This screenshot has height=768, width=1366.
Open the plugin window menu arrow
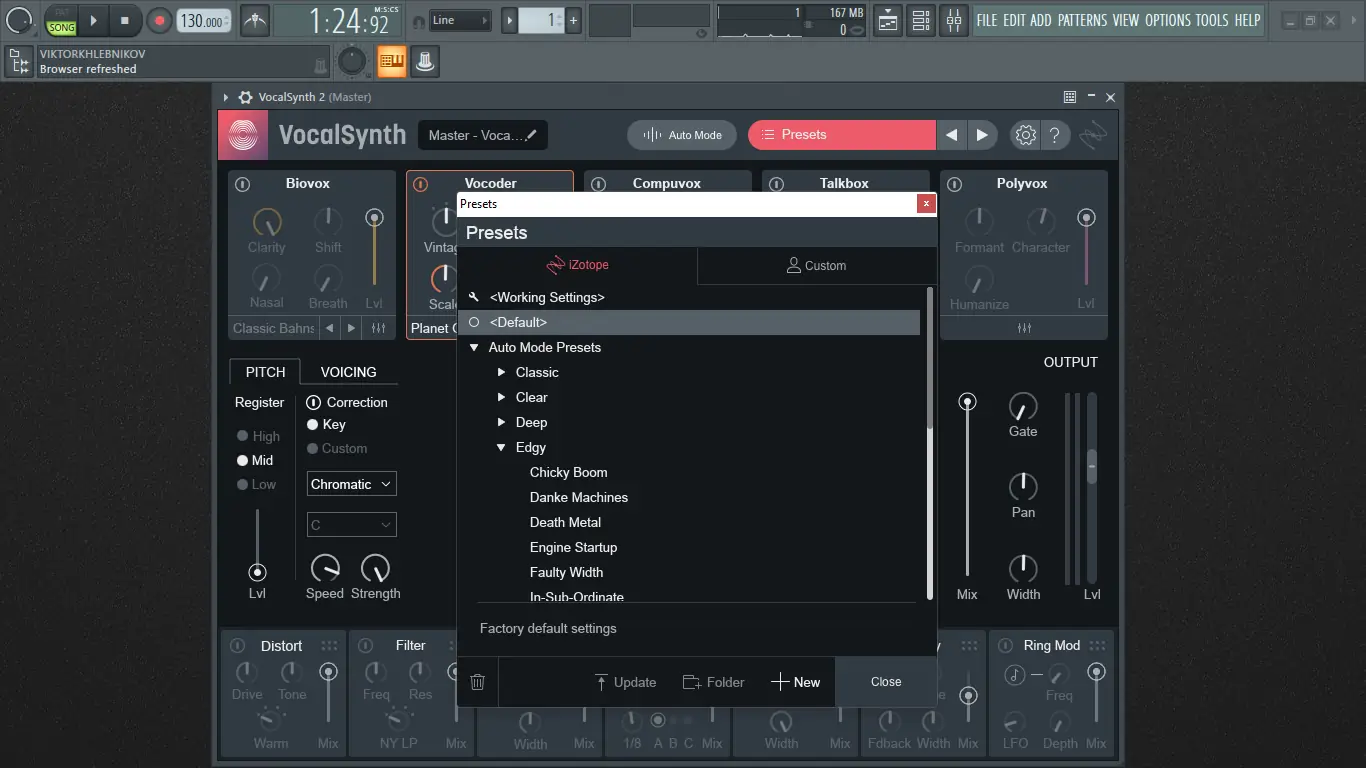[x=226, y=97]
